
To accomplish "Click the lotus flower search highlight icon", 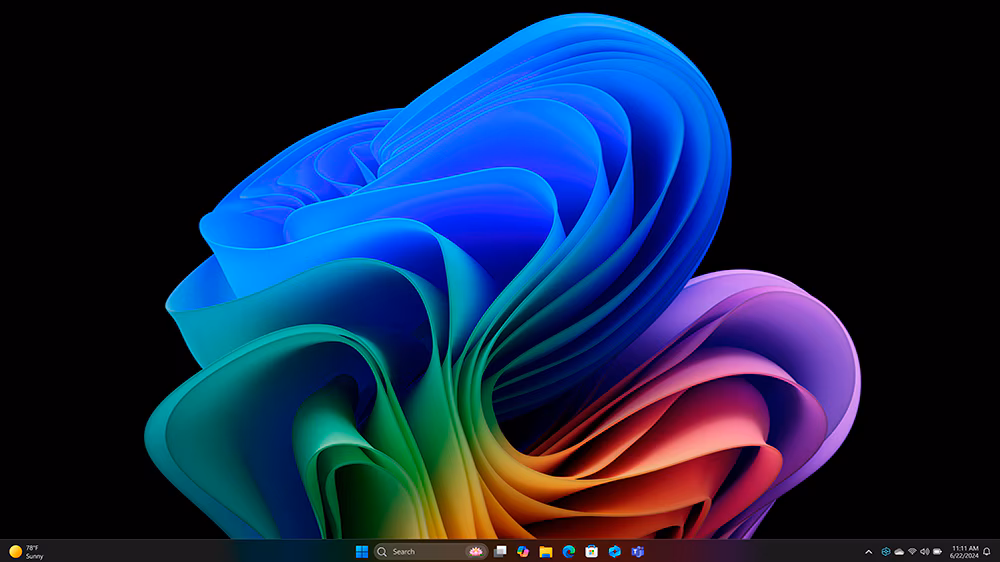I will [475, 551].
